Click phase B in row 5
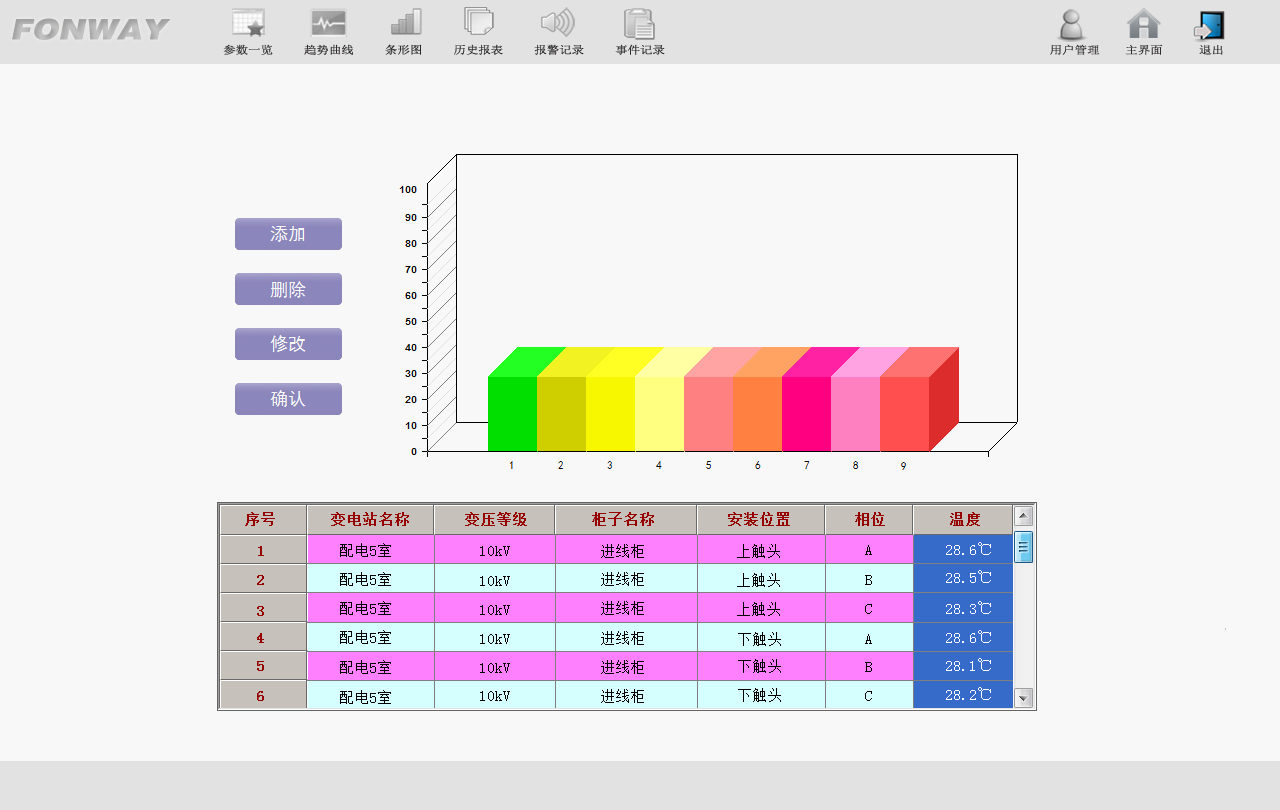This screenshot has height=810, width=1280. click(868, 667)
